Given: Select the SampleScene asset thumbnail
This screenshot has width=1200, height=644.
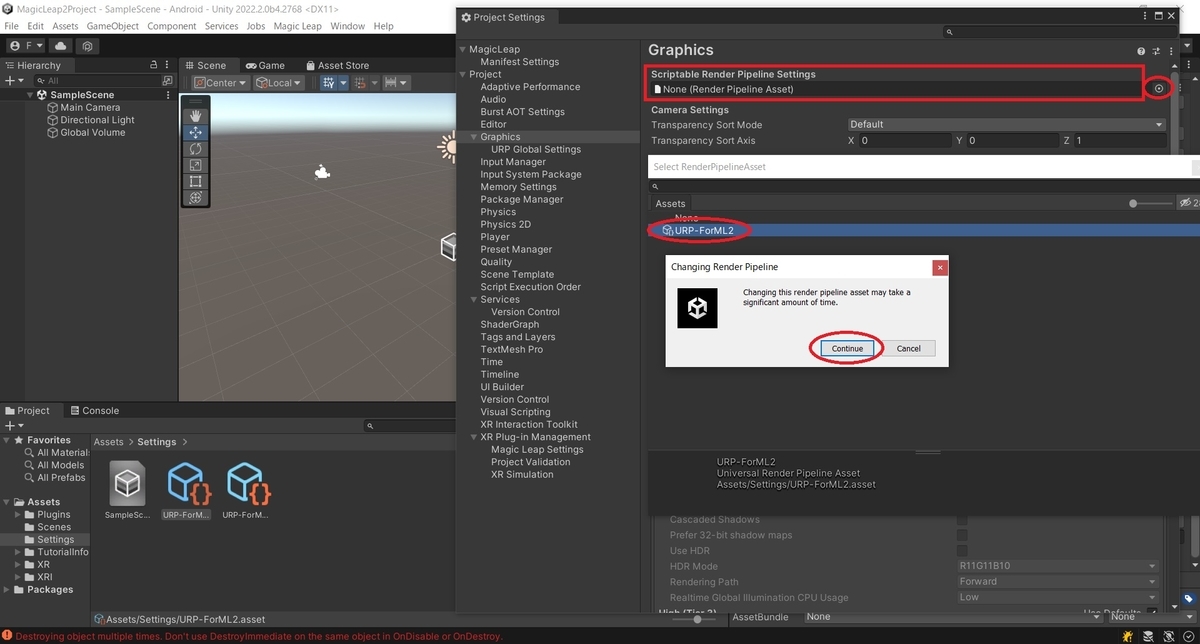Looking at the screenshot, I should [x=127, y=484].
